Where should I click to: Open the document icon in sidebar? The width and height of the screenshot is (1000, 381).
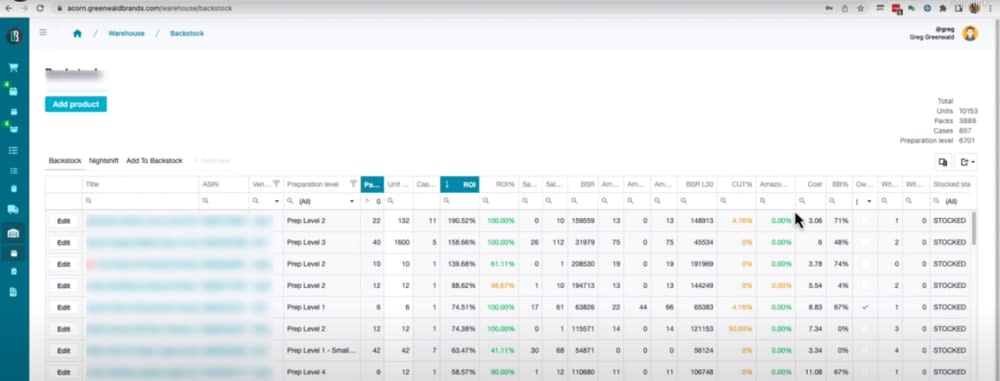pyautogui.click(x=13, y=292)
